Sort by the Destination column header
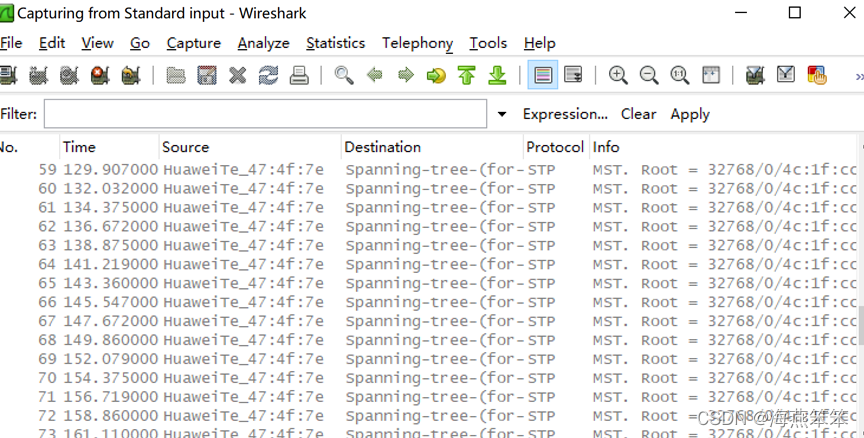 tap(432, 147)
